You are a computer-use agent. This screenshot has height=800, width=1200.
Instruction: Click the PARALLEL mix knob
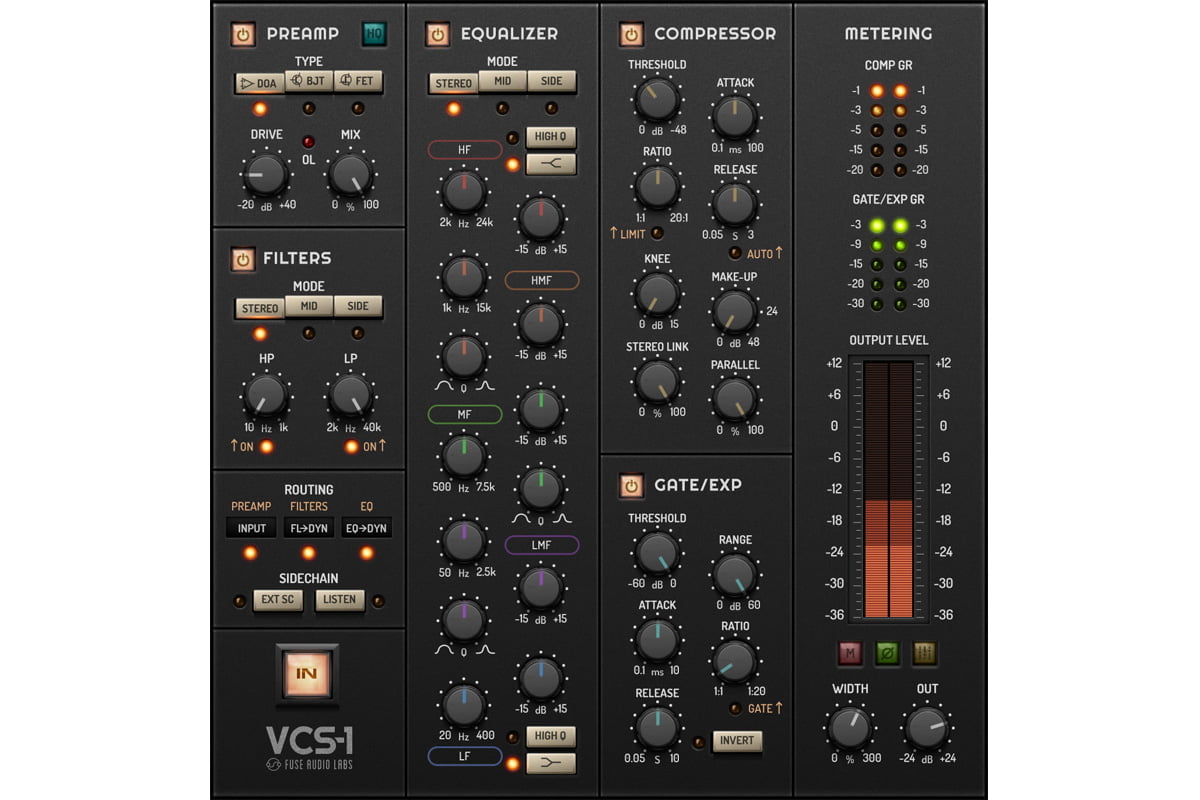(x=735, y=400)
